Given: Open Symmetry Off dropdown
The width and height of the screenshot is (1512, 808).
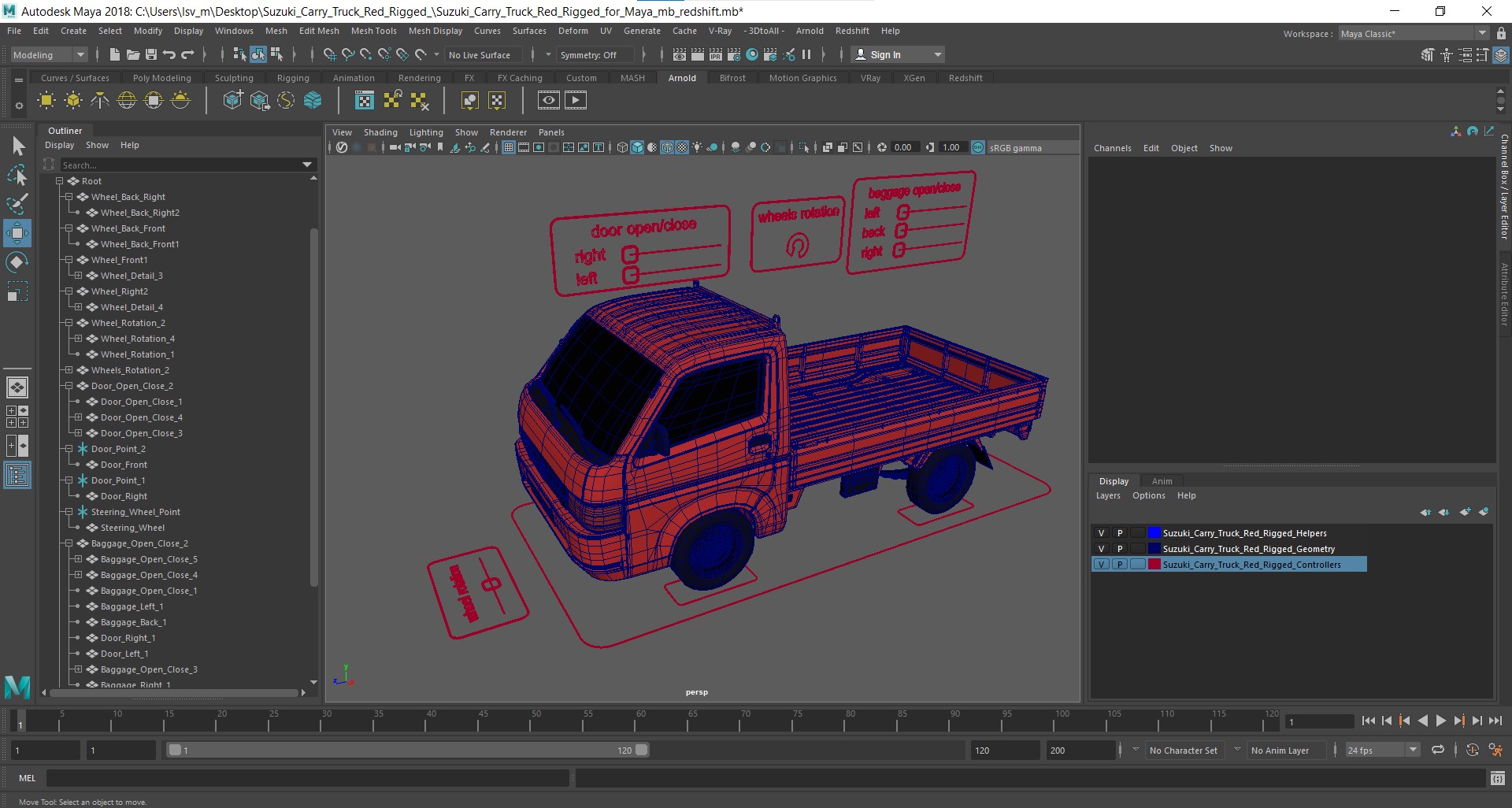Looking at the screenshot, I should (x=594, y=54).
